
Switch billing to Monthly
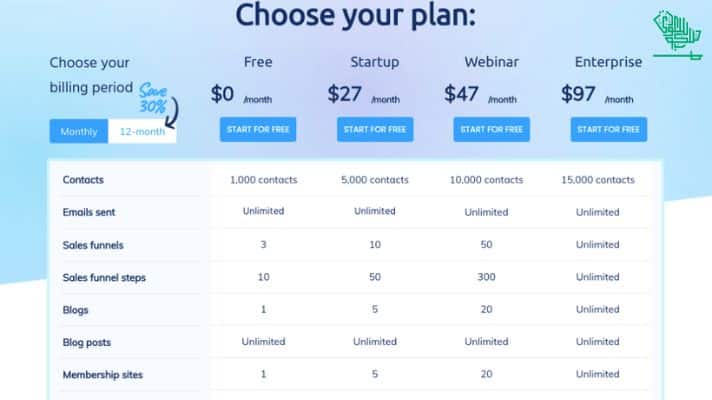(79, 131)
